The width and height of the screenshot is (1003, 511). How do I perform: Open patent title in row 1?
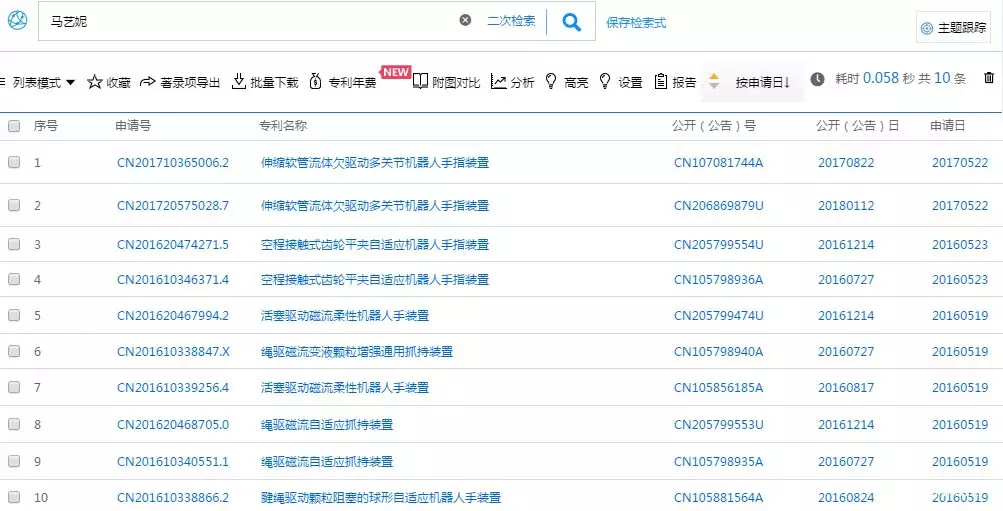click(x=375, y=162)
